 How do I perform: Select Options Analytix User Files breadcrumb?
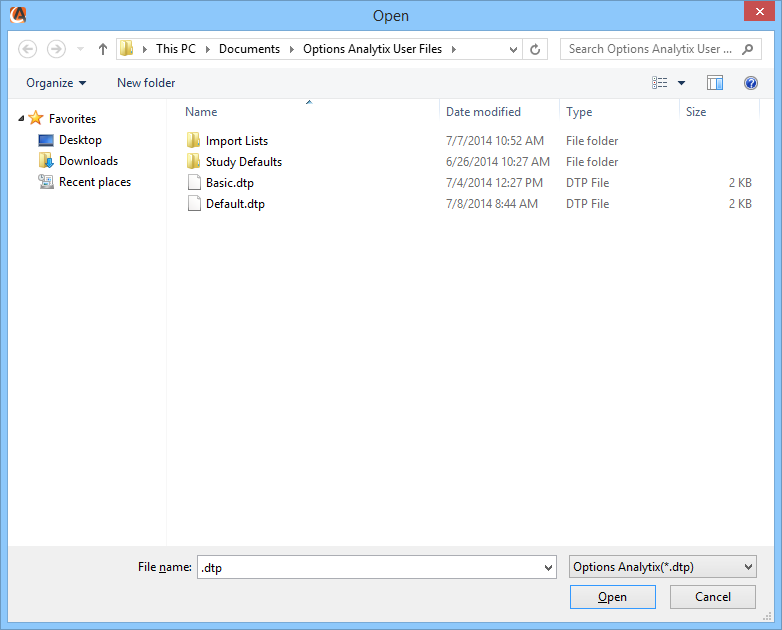(373, 49)
